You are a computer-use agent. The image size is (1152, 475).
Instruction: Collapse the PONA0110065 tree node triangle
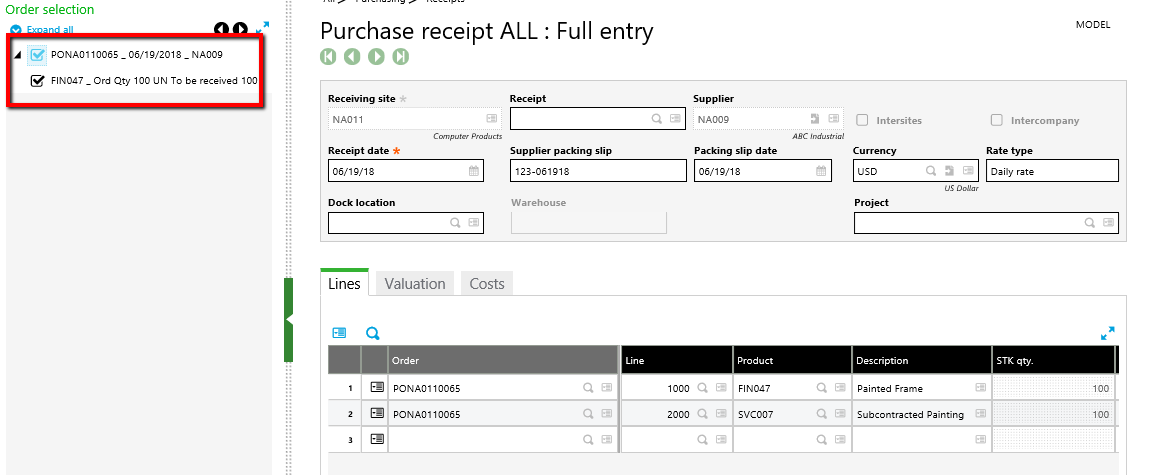point(17,57)
